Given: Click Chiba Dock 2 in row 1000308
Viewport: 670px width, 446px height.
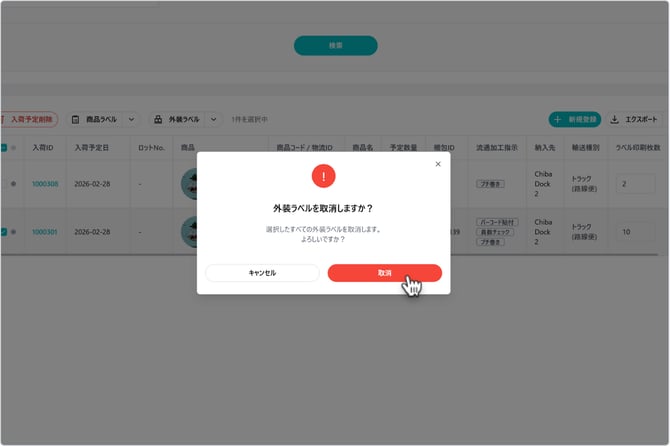Looking at the screenshot, I should [543, 184].
